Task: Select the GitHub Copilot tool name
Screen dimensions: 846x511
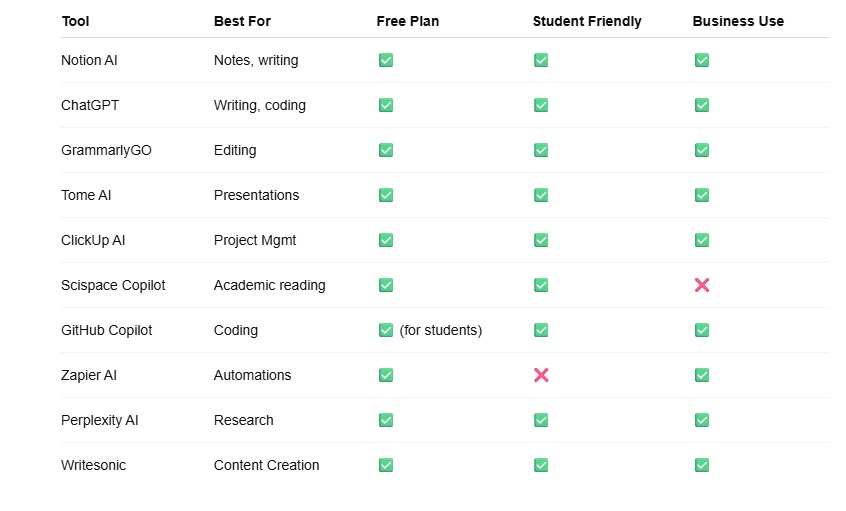Action: click(x=107, y=330)
